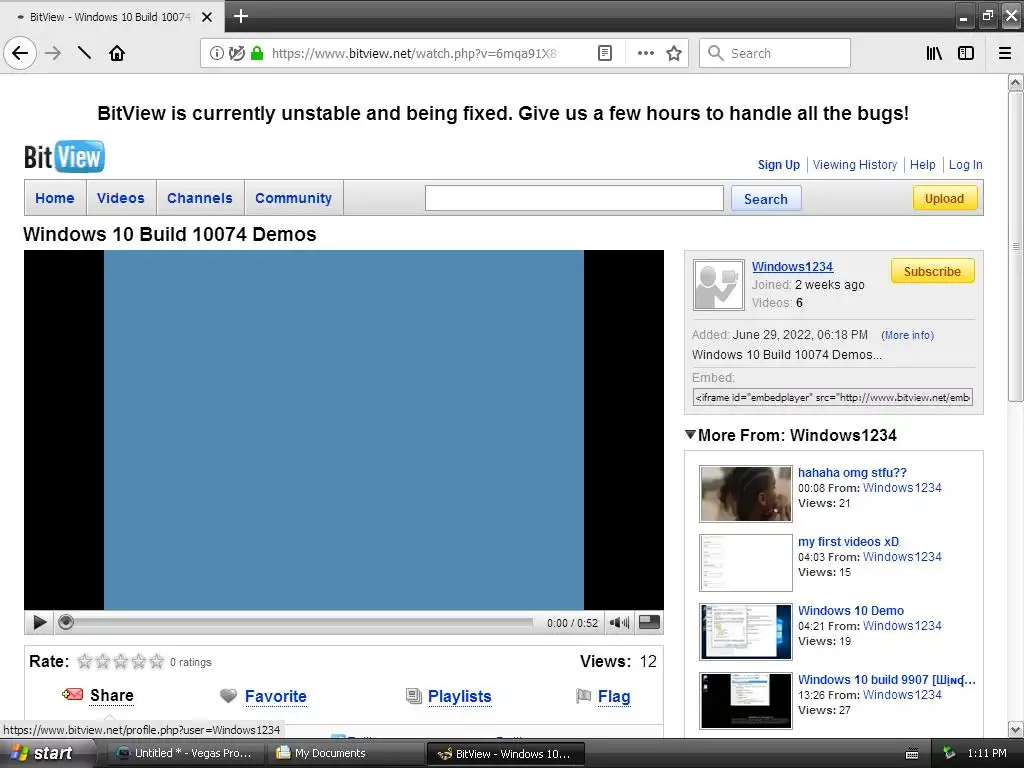Open the Library icon in toolbar
Screen dimensions: 1024x768
tap(934, 54)
